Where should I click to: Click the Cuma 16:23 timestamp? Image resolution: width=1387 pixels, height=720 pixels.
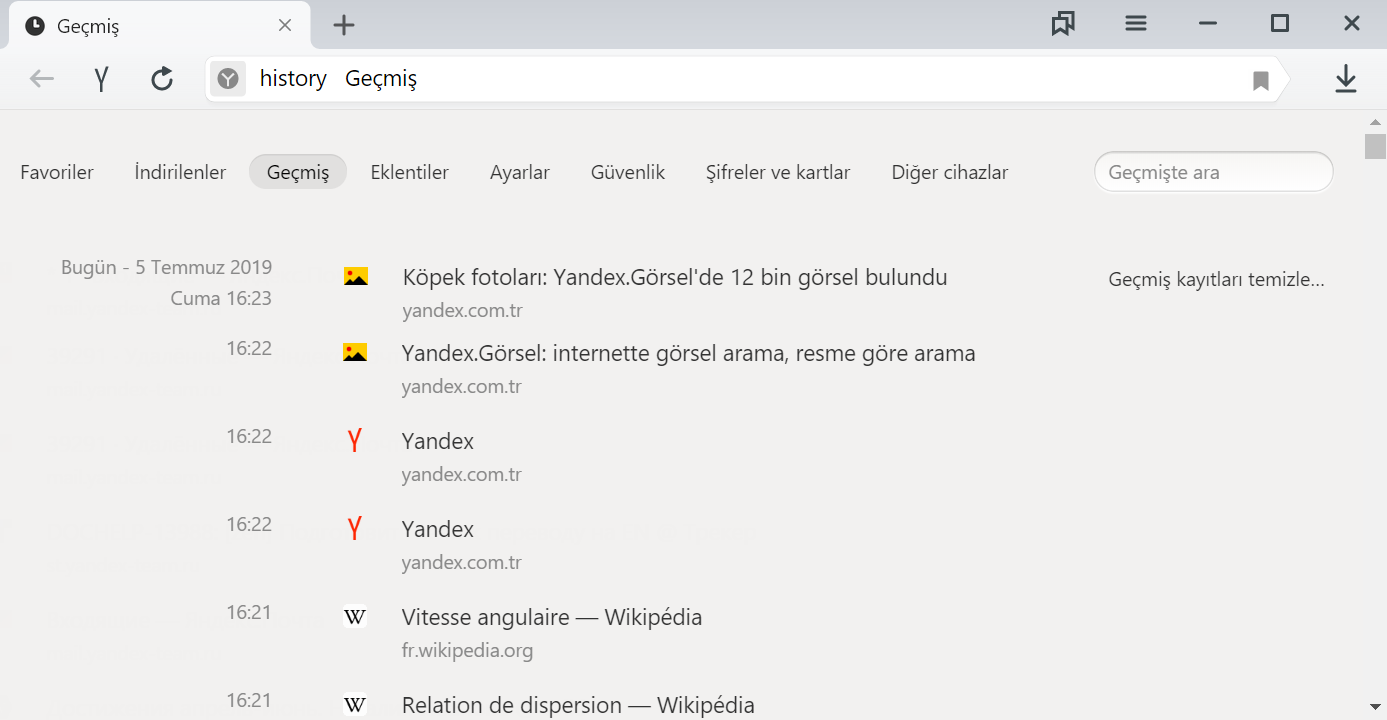221,298
